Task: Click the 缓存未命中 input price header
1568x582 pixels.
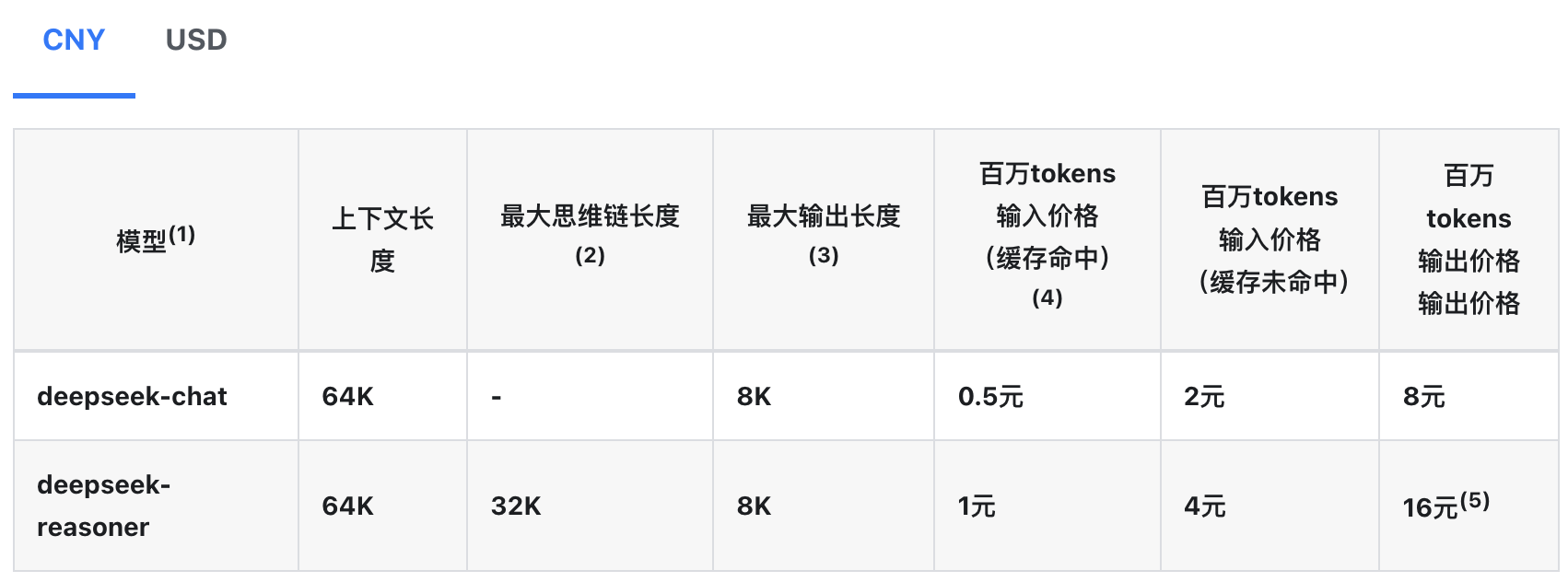Action: point(1270,239)
